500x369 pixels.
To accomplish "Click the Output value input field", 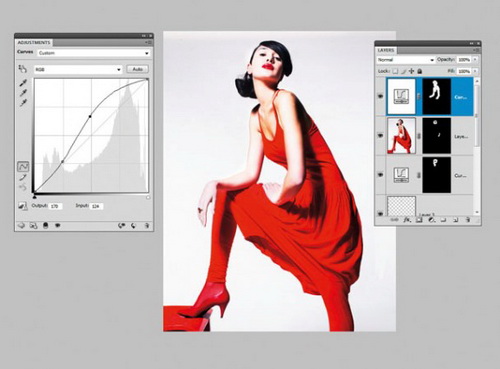I will [56, 206].
